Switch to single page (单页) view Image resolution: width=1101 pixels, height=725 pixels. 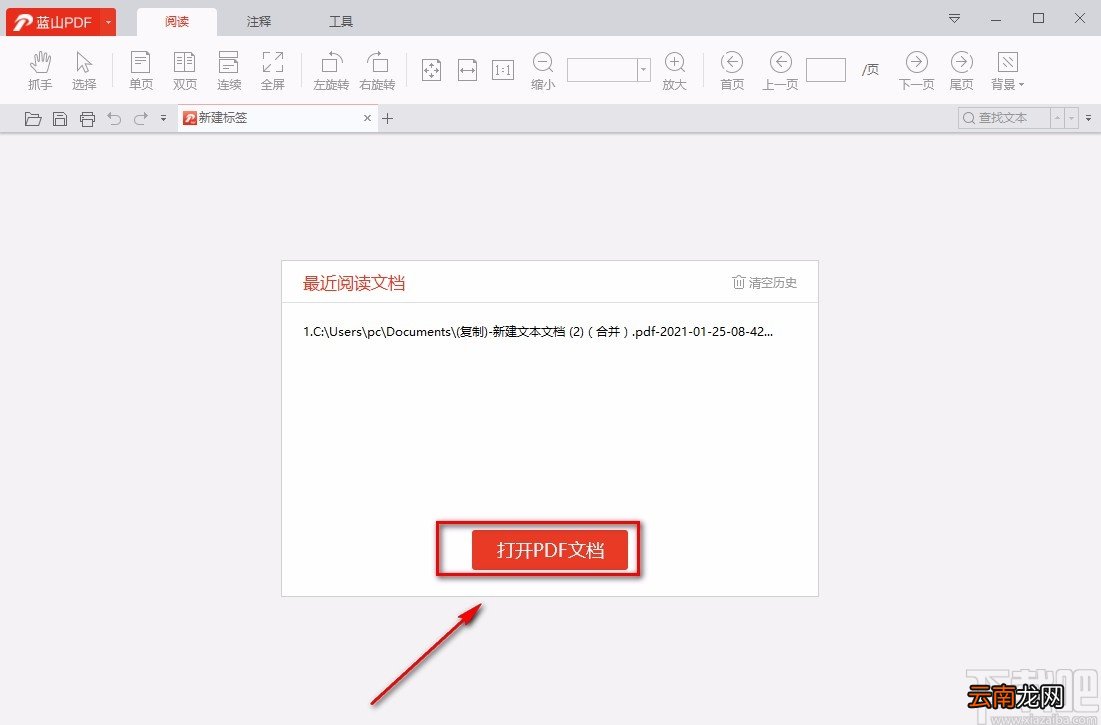pos(140,70)
